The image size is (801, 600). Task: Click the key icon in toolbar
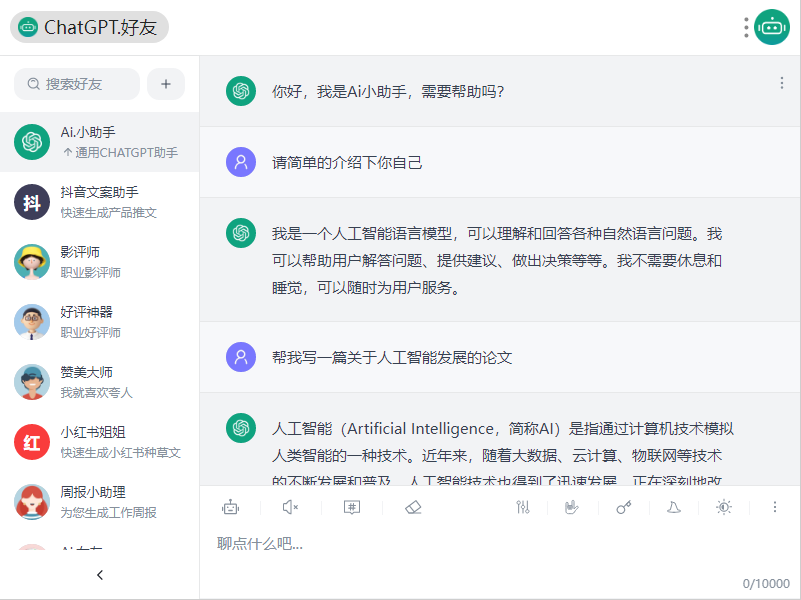pyautogui.click(x=623, y=507)
